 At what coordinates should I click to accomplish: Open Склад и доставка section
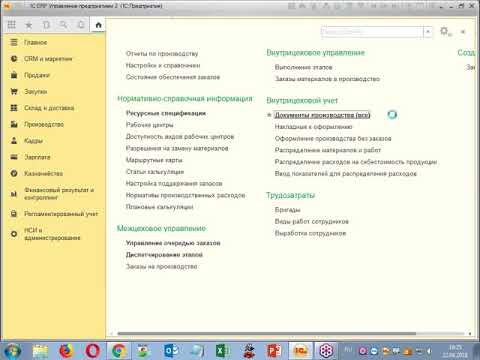pyautogui.click(x=49, y=108)
